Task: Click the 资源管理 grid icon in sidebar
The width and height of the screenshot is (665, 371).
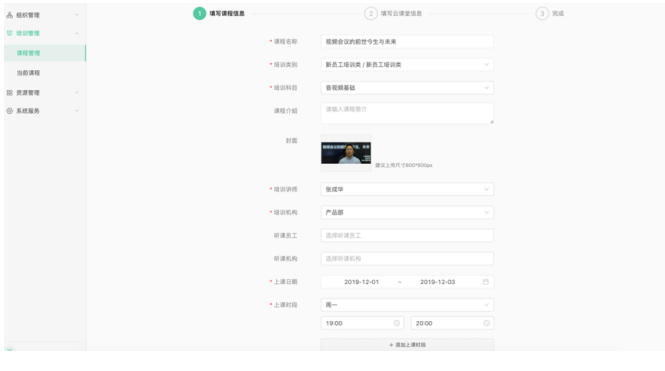Action: (9, 92)
